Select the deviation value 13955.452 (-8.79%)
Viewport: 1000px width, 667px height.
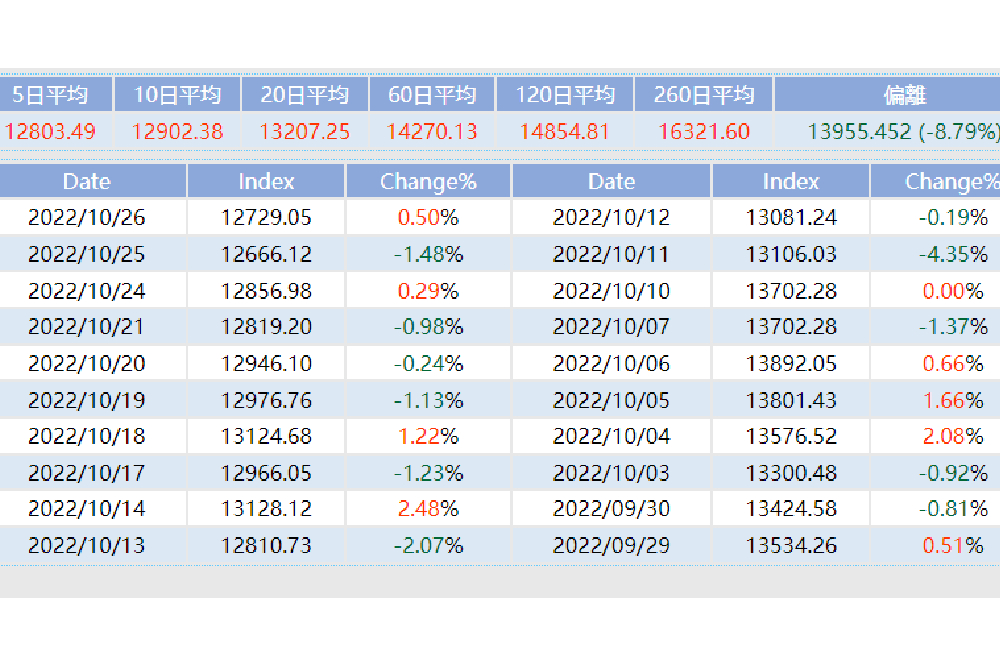point(904,131)
